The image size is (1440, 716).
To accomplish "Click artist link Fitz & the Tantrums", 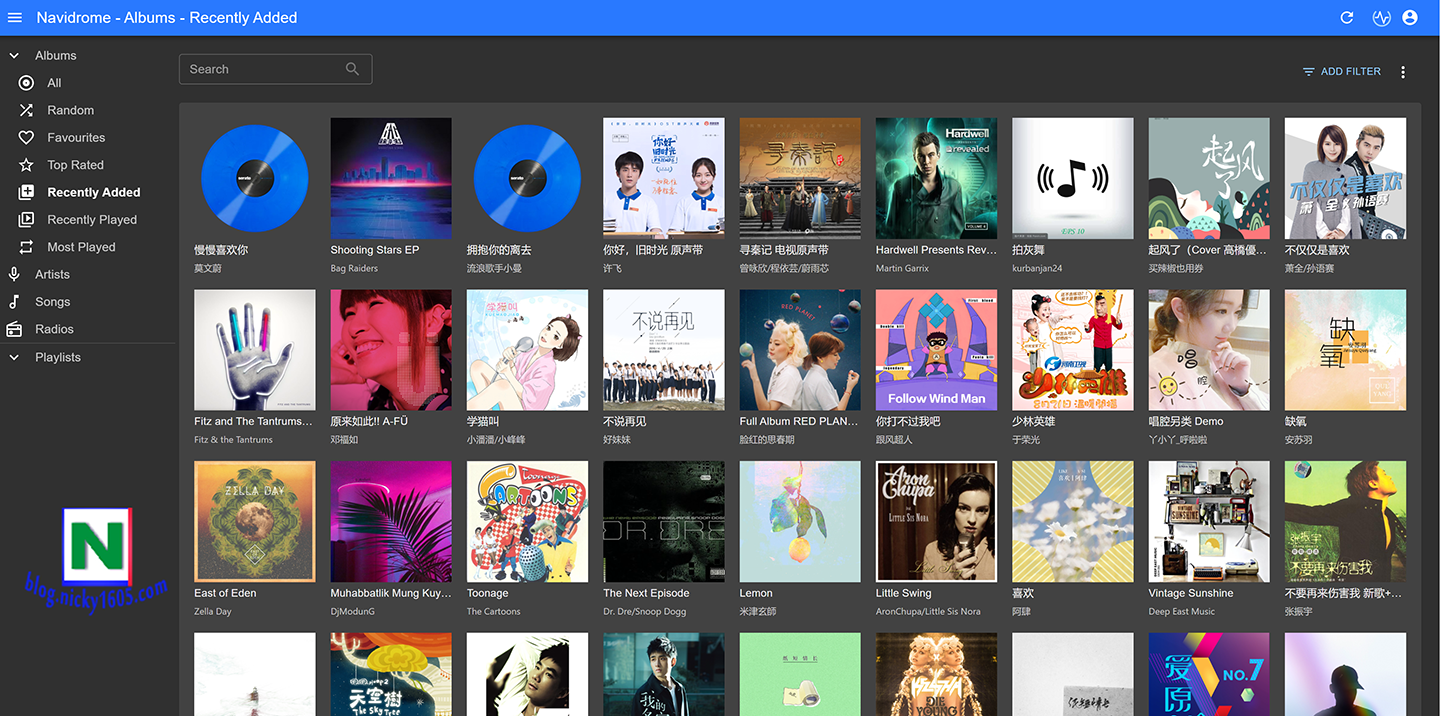I will click(233, 440).
